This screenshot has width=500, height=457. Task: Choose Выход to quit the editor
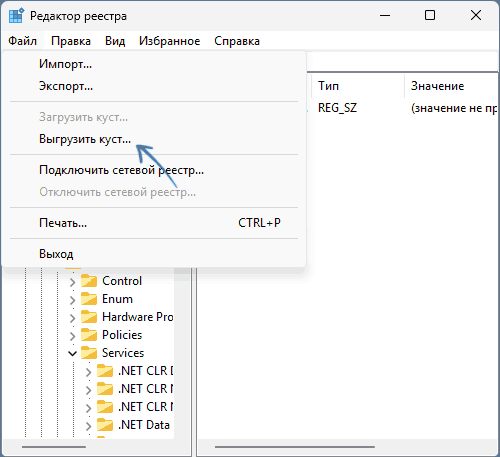pyautogui.click(x=153, y=254)
